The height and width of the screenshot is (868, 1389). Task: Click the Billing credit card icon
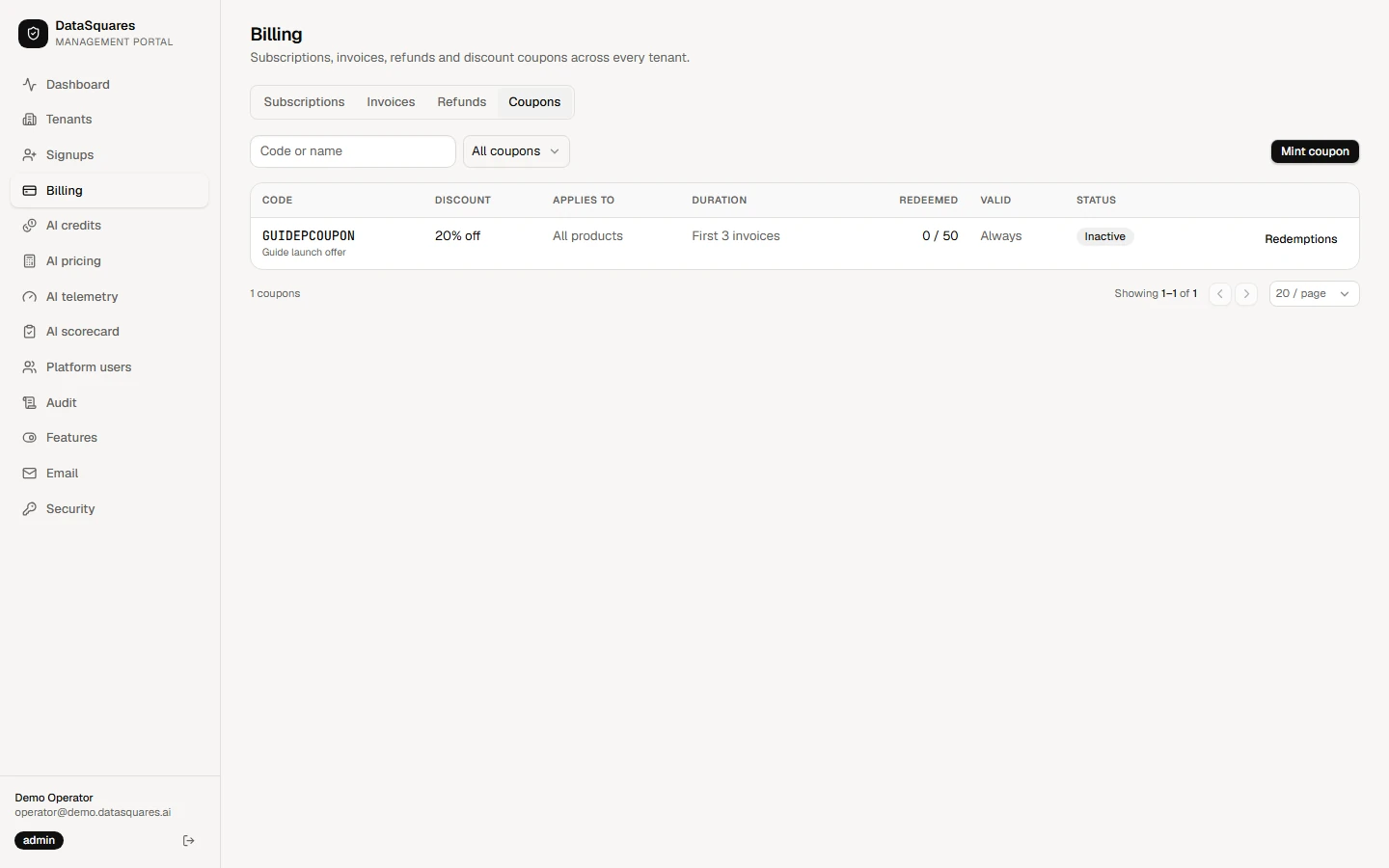coord(30,191)
